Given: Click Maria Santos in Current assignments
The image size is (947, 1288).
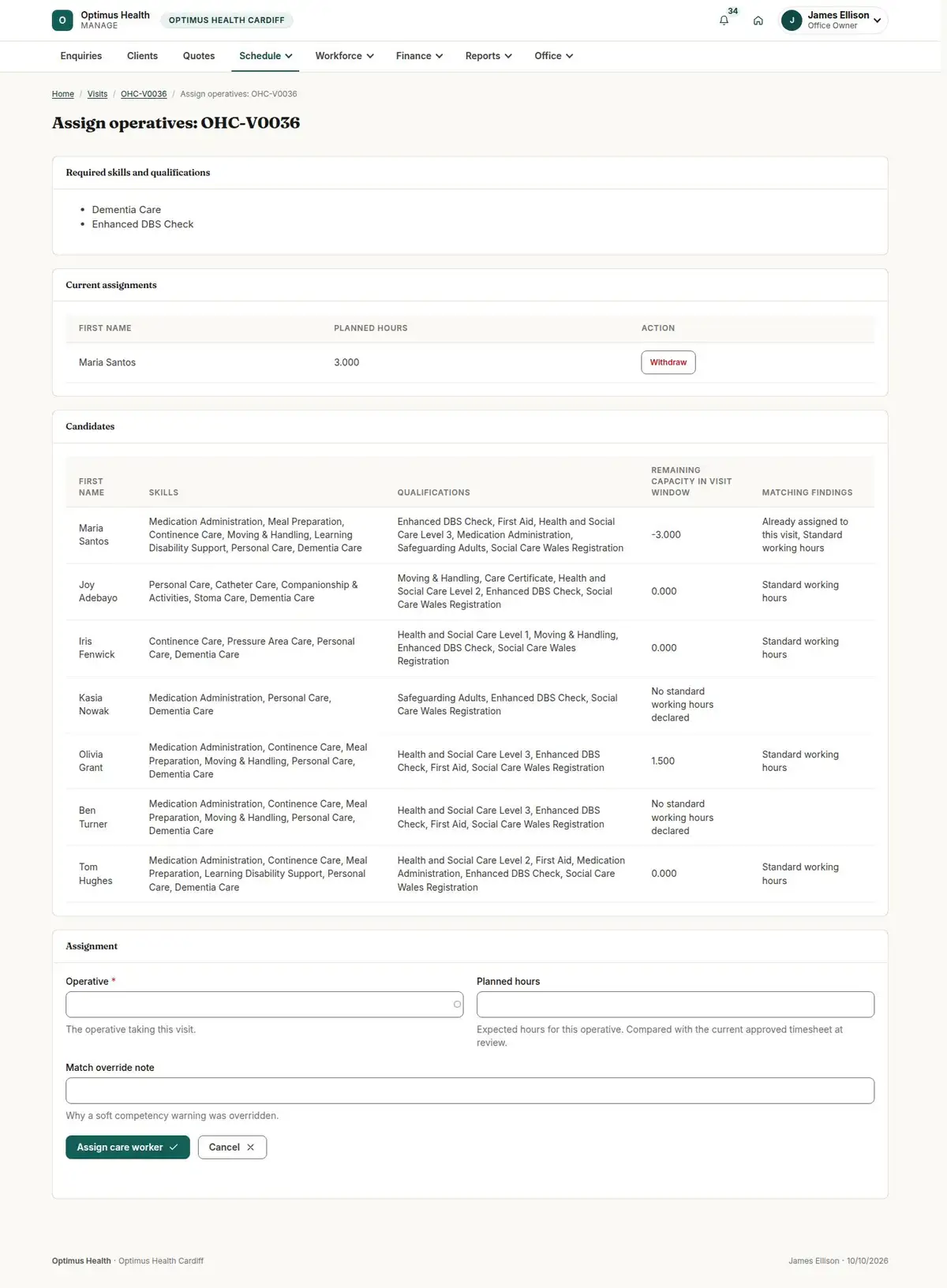Looking at the screenshot, I should pos(107,362).
